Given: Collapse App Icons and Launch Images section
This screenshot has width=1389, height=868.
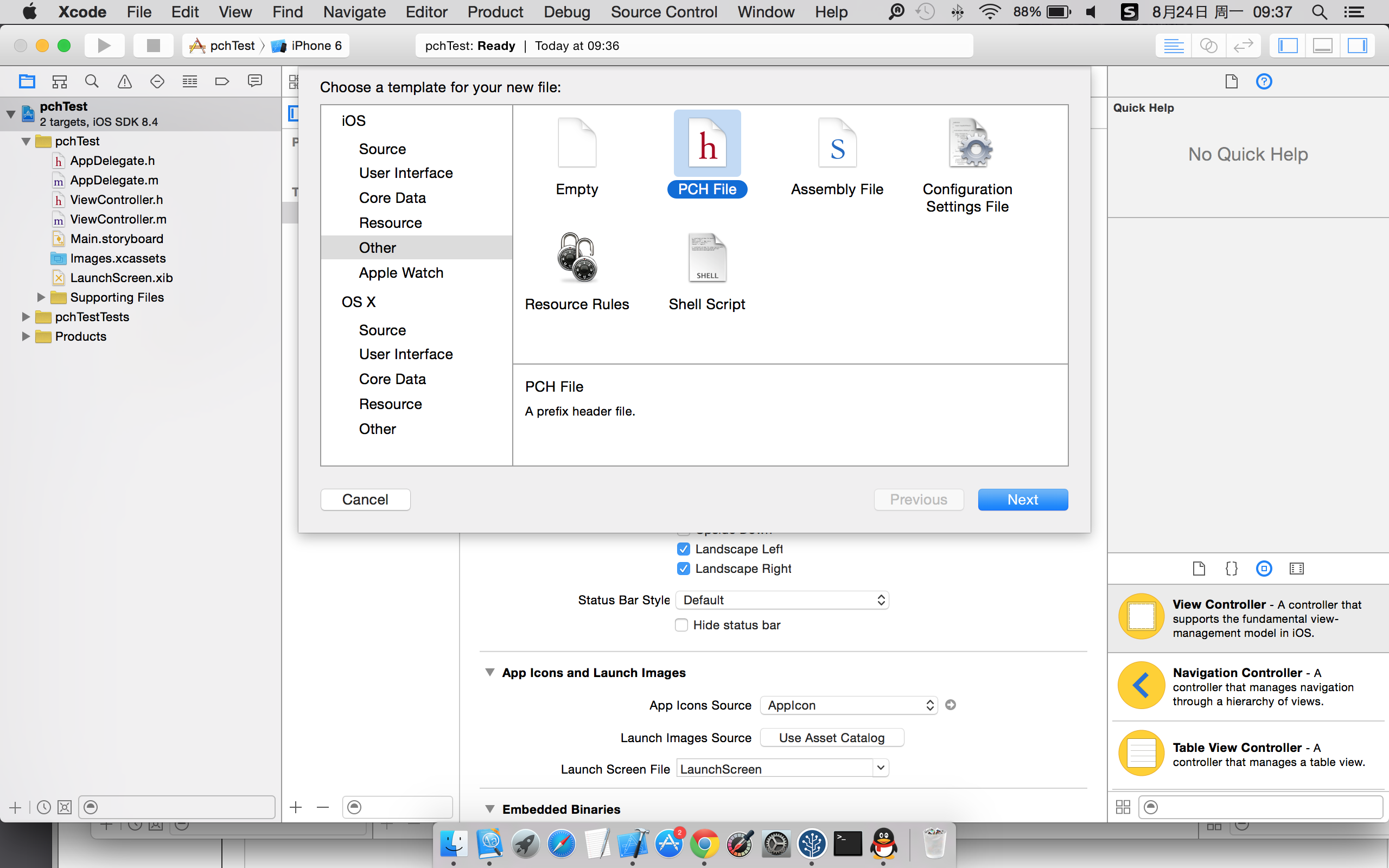Looking at the screenshot, I should [x=489, y=672].
